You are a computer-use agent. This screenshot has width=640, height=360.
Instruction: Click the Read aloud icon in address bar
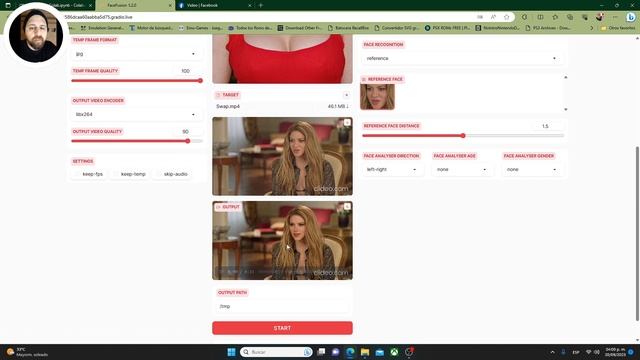(x=493, y=17)
